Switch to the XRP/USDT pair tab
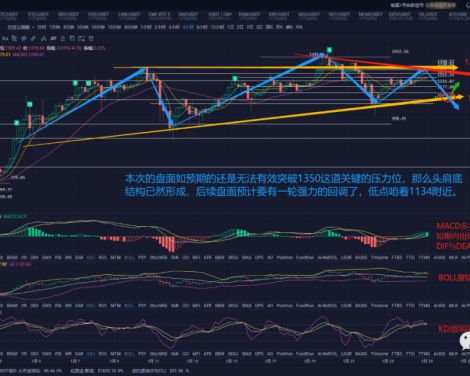Screen dimensions: 470x376 [279, 15]
